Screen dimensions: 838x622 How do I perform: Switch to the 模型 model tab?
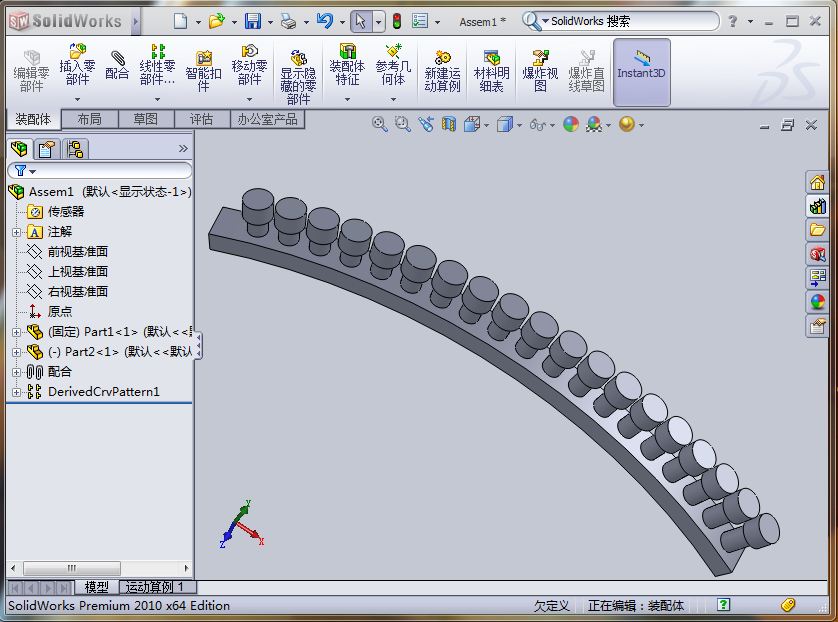click(x=97, y=587)
